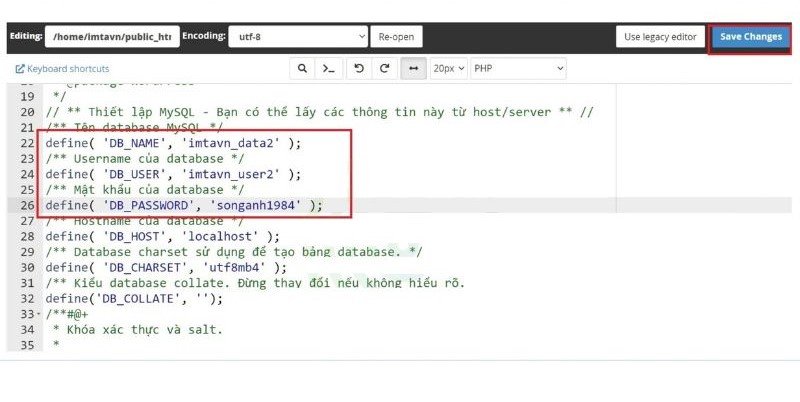Open the PHP language mode dropdown

pos(518,69)
